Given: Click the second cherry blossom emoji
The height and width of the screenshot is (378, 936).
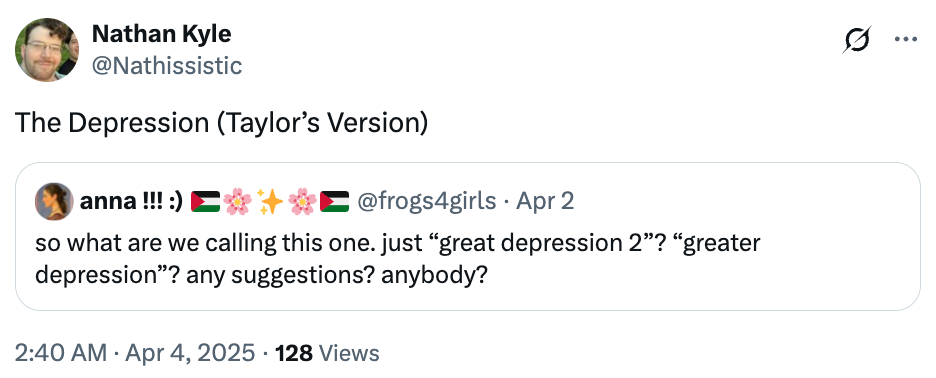Looking at the screenshot, I should click(303, 202).
